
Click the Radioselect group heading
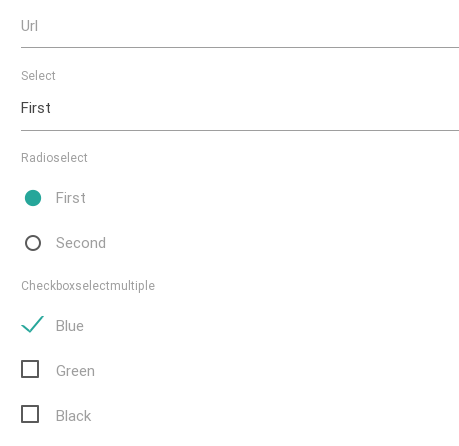pyautogui.click(x=54, y=158)
